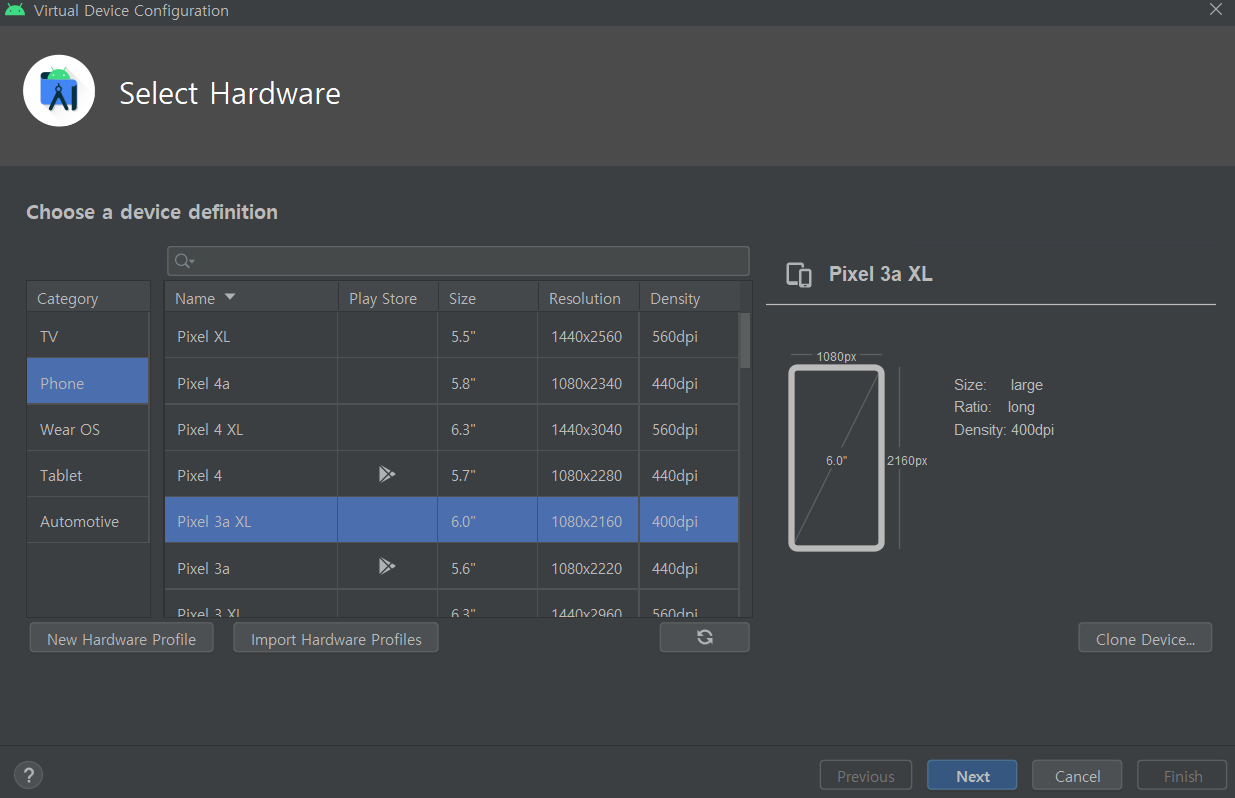
Task: Click the Android icon in title bar
Action: point(15,11)
